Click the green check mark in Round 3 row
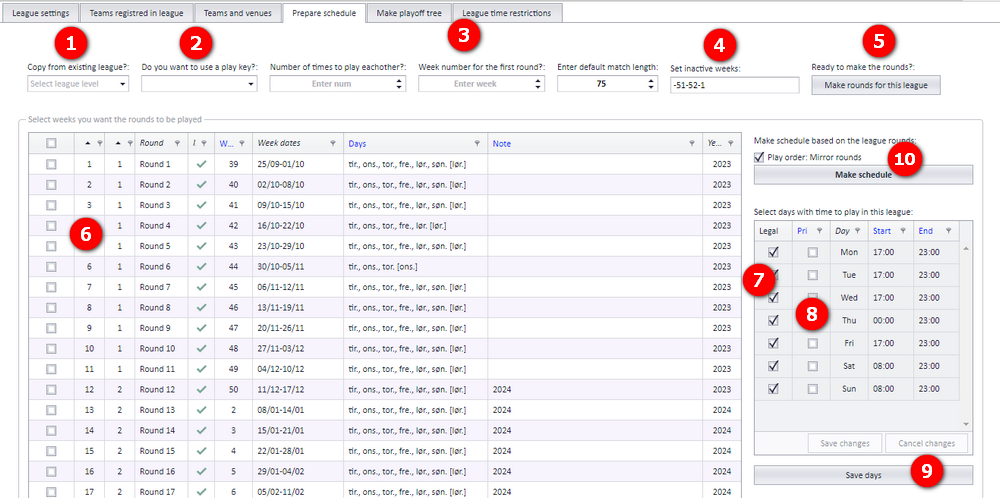The width and height of the screenshot is (1000, 498). tap(202, 205)
